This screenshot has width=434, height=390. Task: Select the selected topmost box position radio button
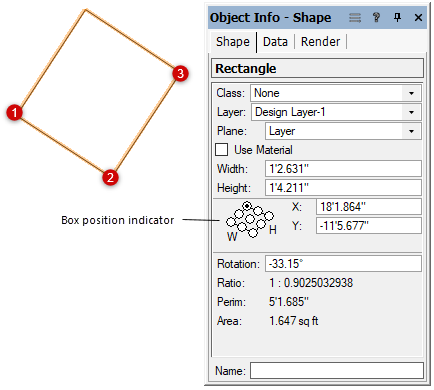[247, 206]
